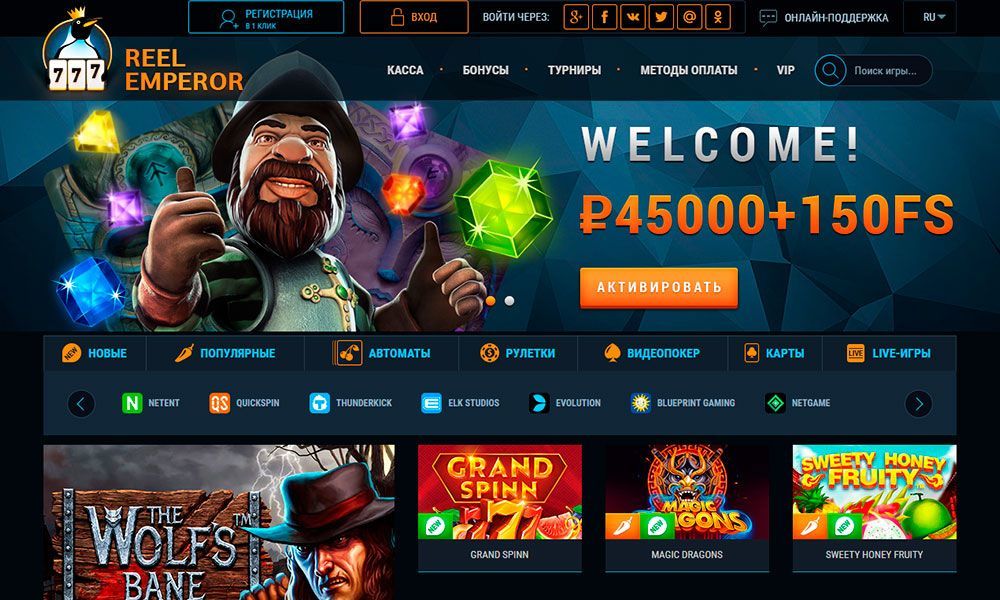Viewport: 1000px width, 600px height.
Task: Log in via Facebook icon
Action: (605, 17)
